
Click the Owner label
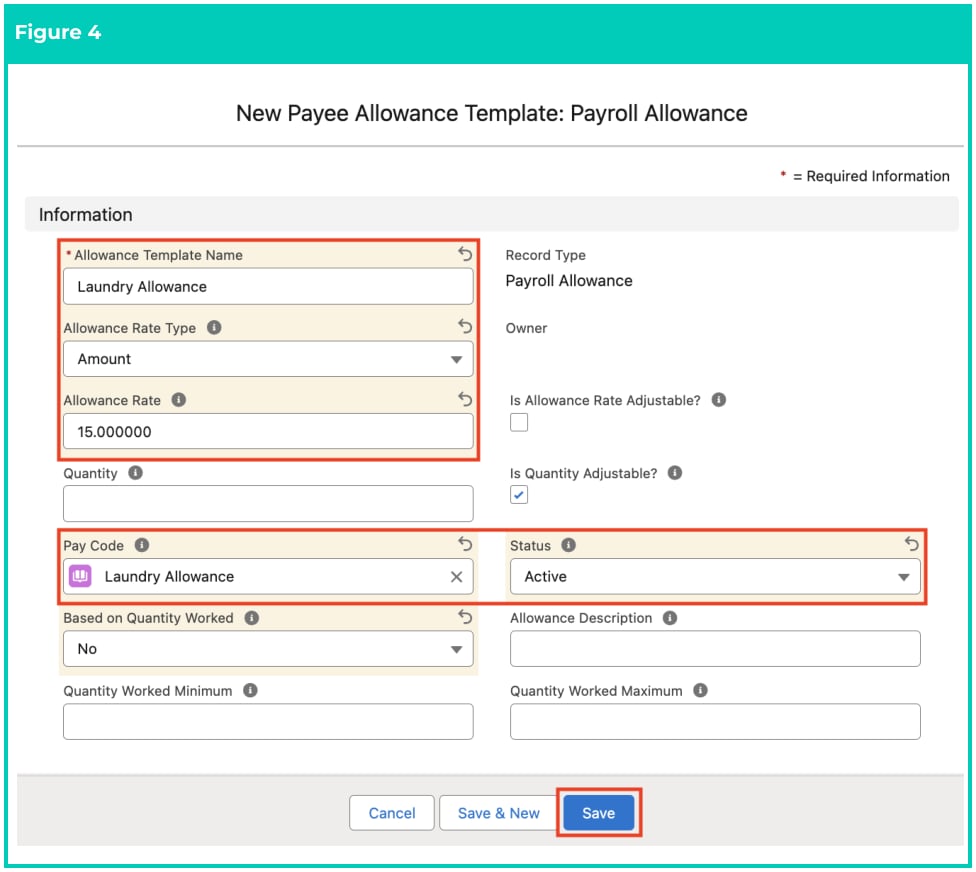pos(526,328)
